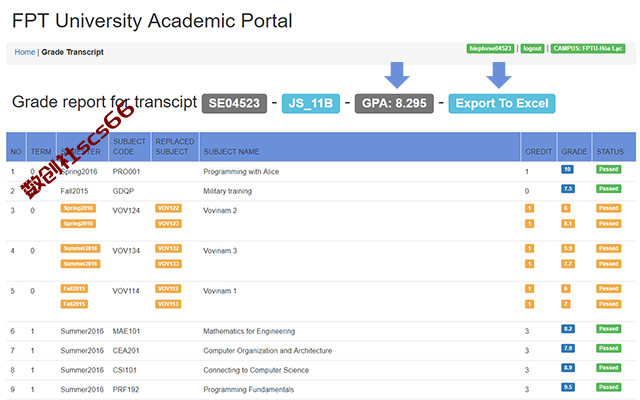Click the Fall2015 semester in the GDQP row

(74, 191)
